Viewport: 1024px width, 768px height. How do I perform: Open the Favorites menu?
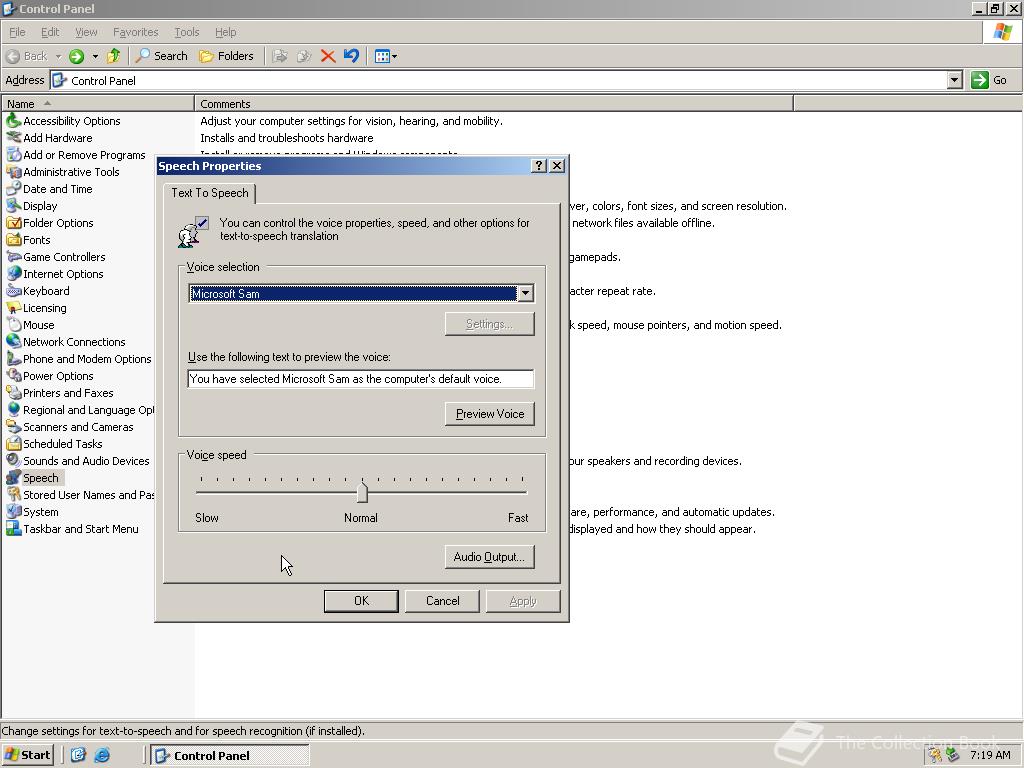click(135, 32)
